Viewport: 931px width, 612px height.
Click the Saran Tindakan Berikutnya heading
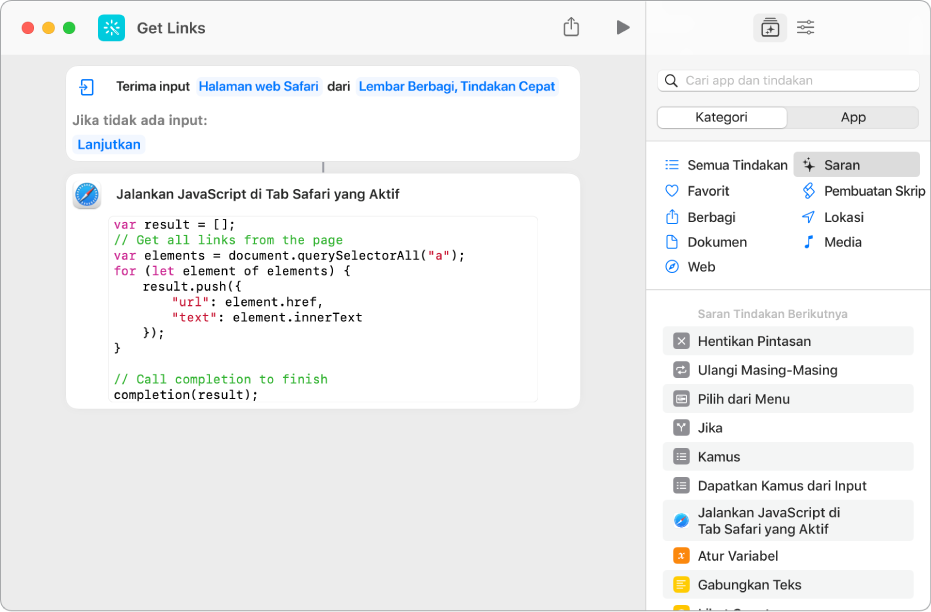(772, 314)
